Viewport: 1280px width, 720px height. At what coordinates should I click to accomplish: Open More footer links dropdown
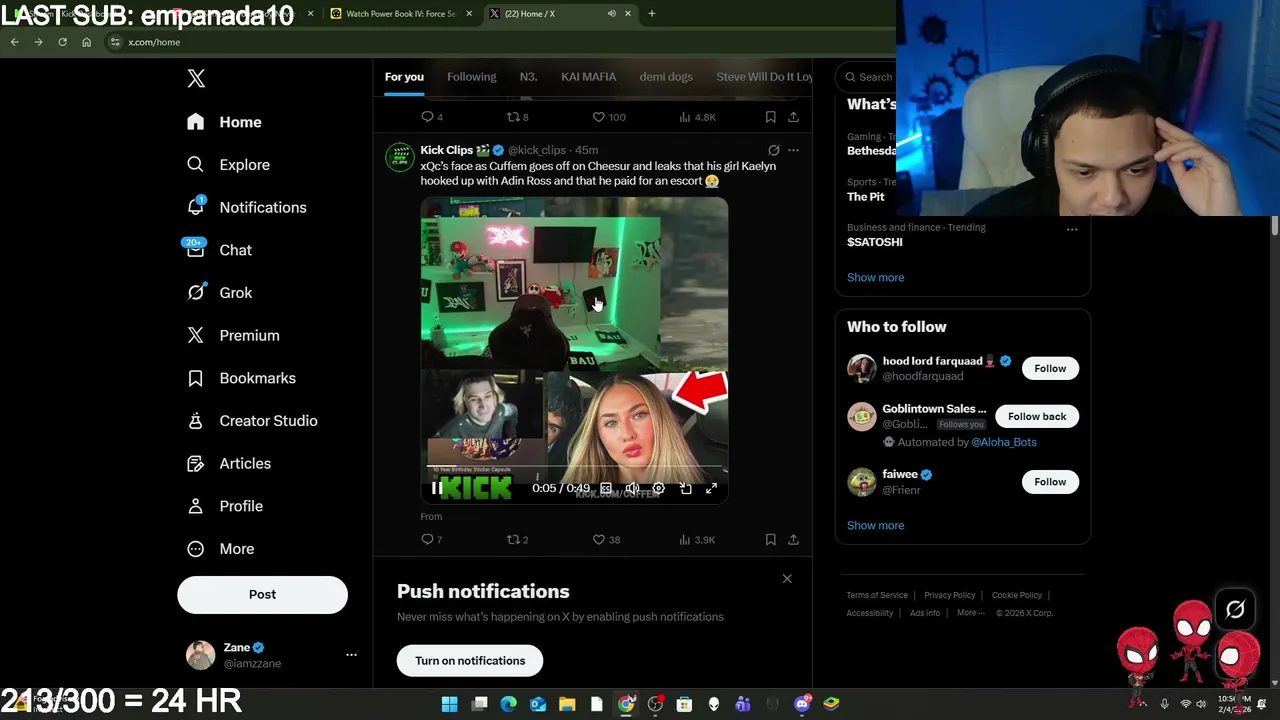(970, 613)
